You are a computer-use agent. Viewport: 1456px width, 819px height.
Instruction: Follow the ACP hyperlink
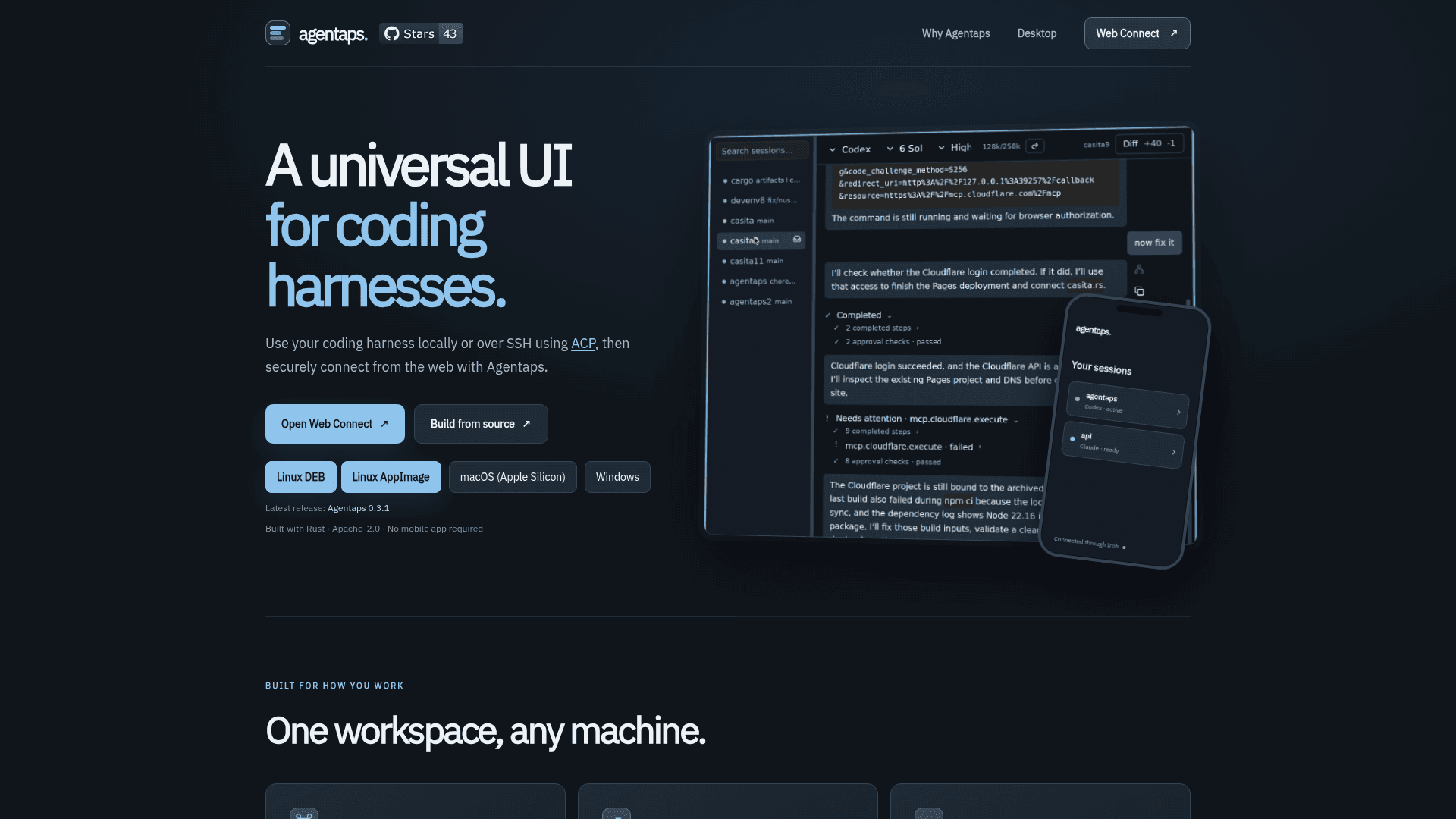[x=583, y=344]
